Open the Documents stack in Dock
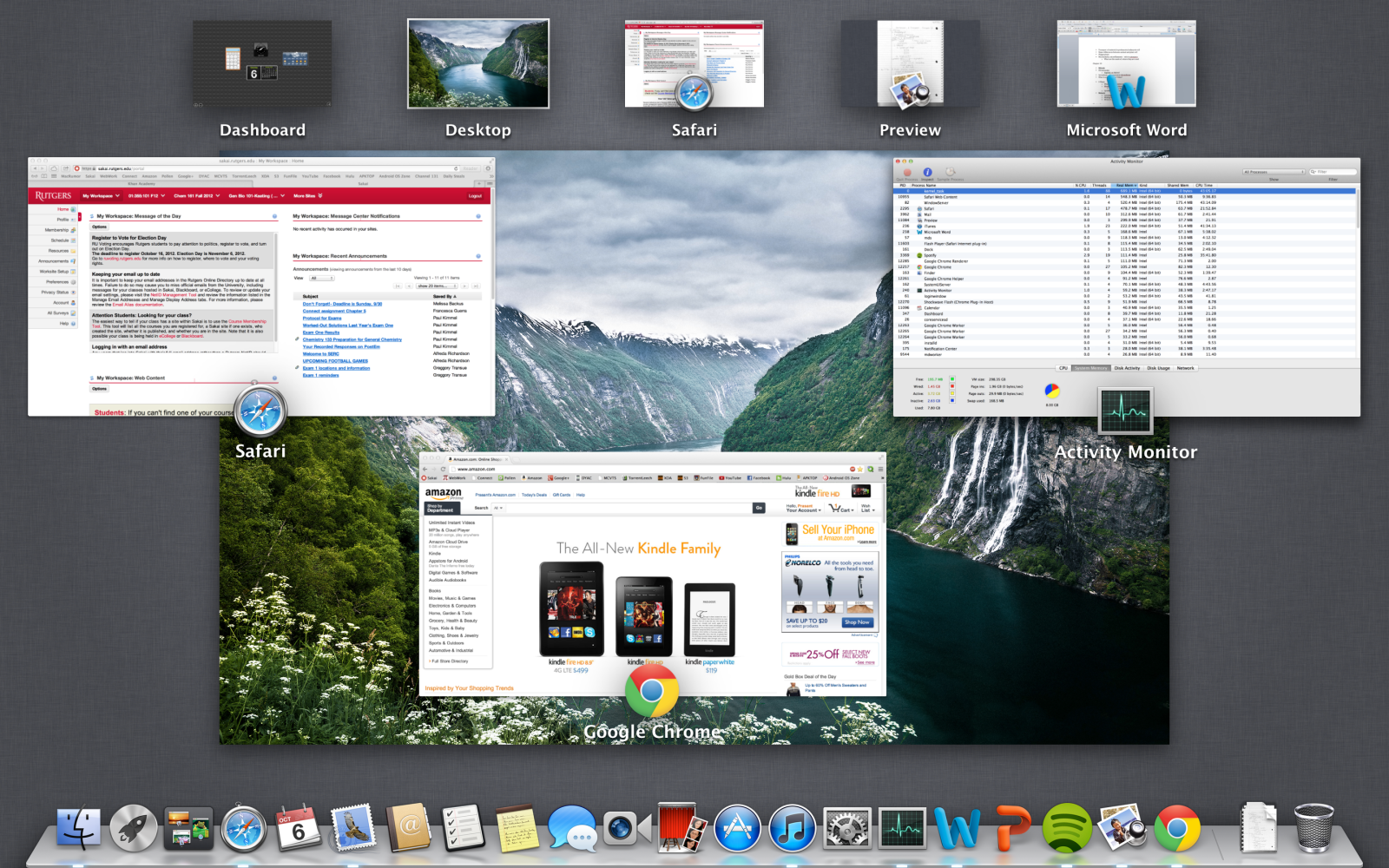 (x=1259, y=828)
